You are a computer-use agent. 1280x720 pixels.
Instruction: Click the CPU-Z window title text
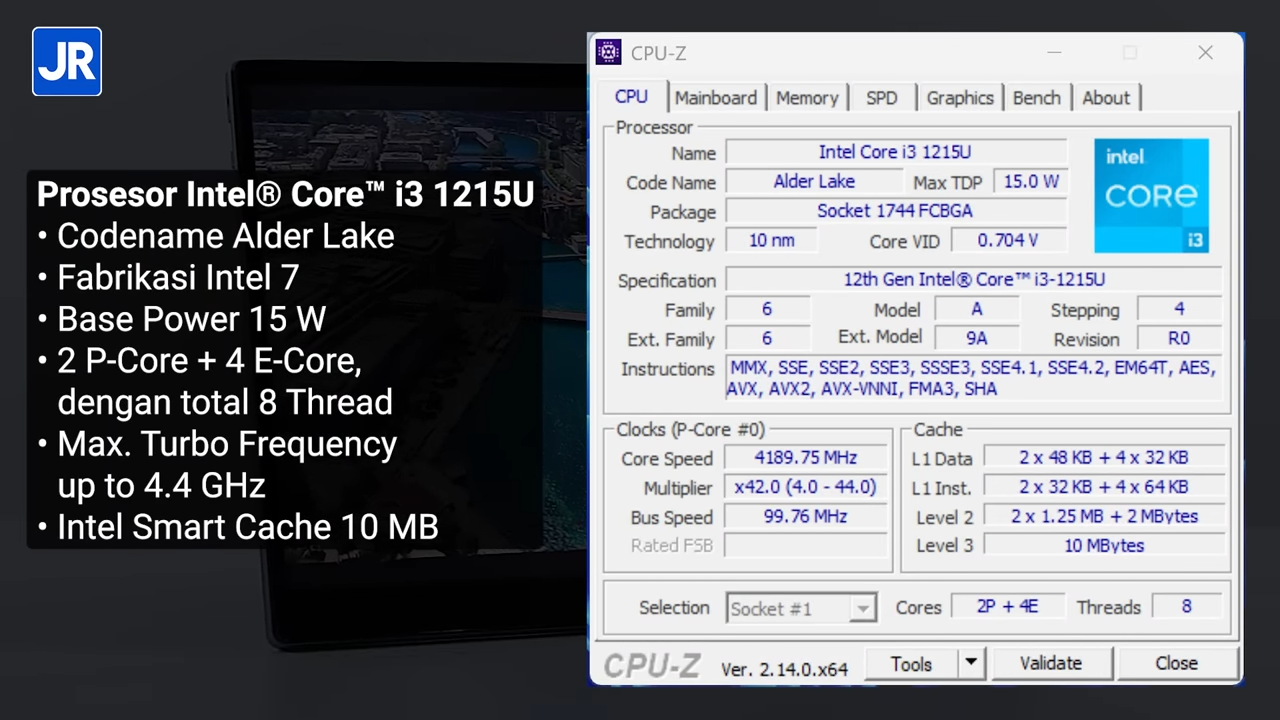[658, 53]
